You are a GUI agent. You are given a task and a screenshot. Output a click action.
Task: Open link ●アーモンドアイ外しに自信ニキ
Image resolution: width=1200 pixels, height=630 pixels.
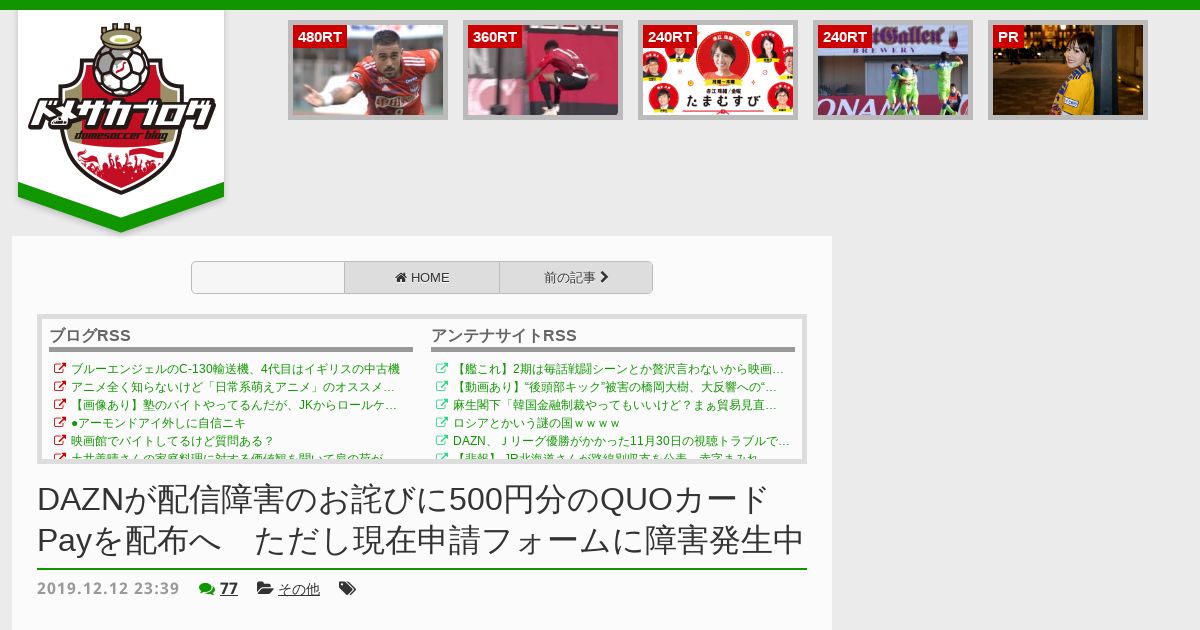pyautogui.click(x=158, y=423)
